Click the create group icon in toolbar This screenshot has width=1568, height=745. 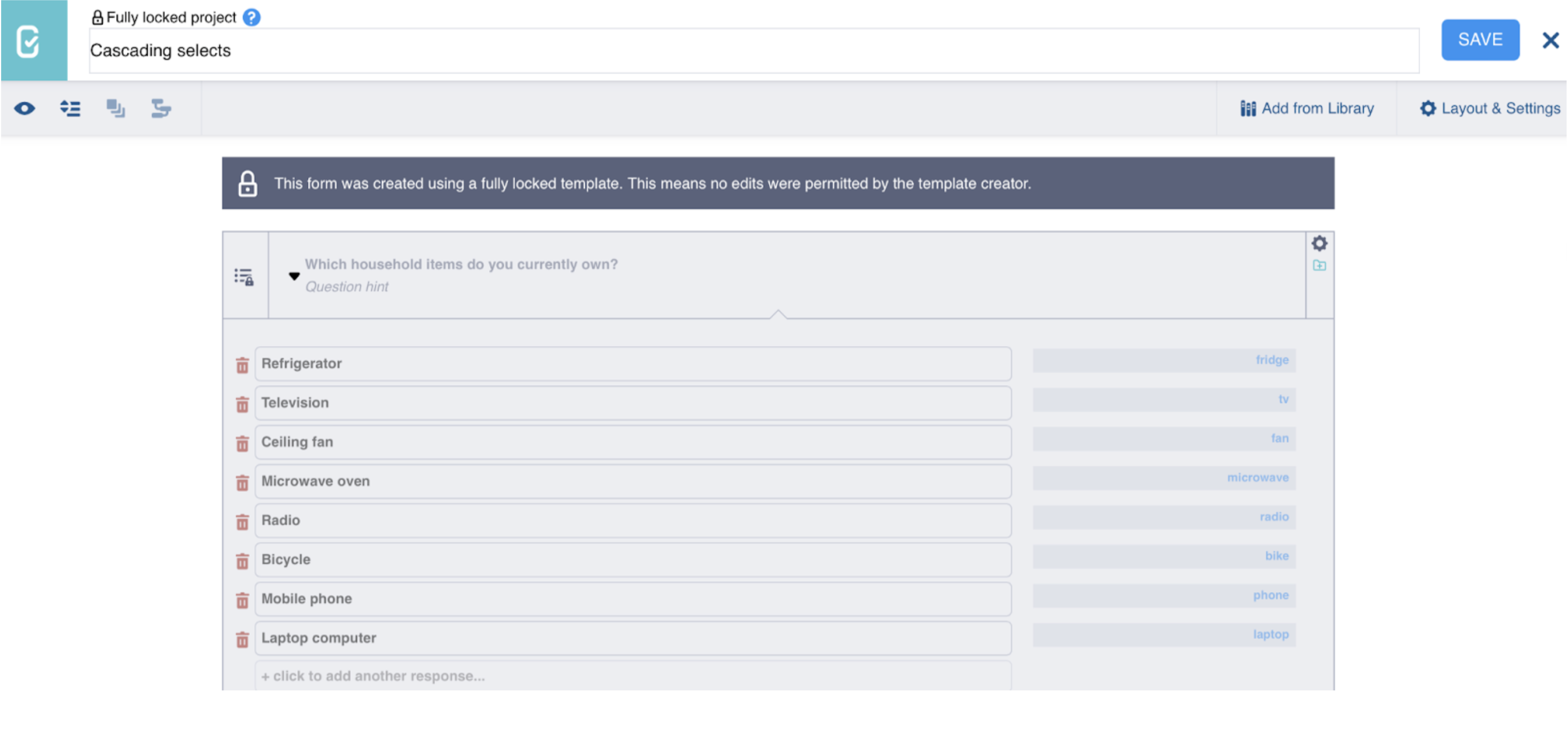click(x=116, y=108)
